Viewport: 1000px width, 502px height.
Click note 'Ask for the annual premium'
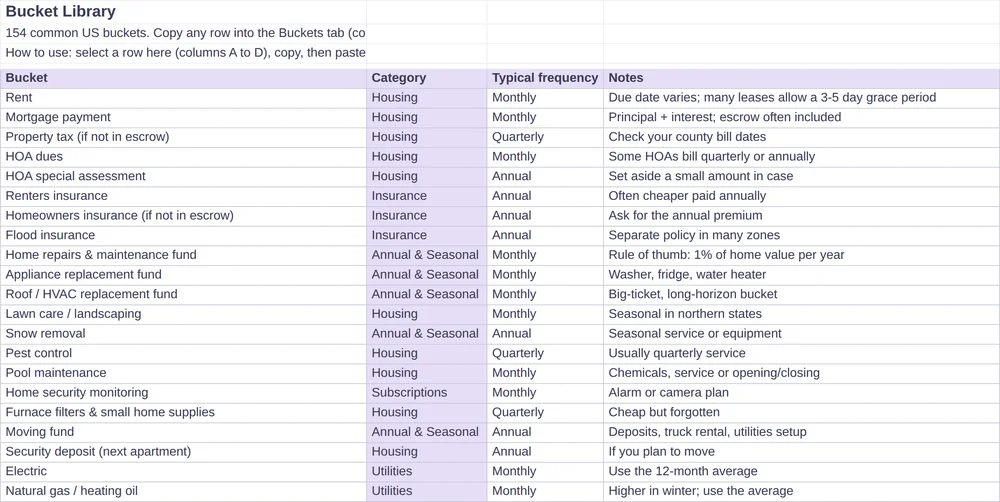[802, 216]
